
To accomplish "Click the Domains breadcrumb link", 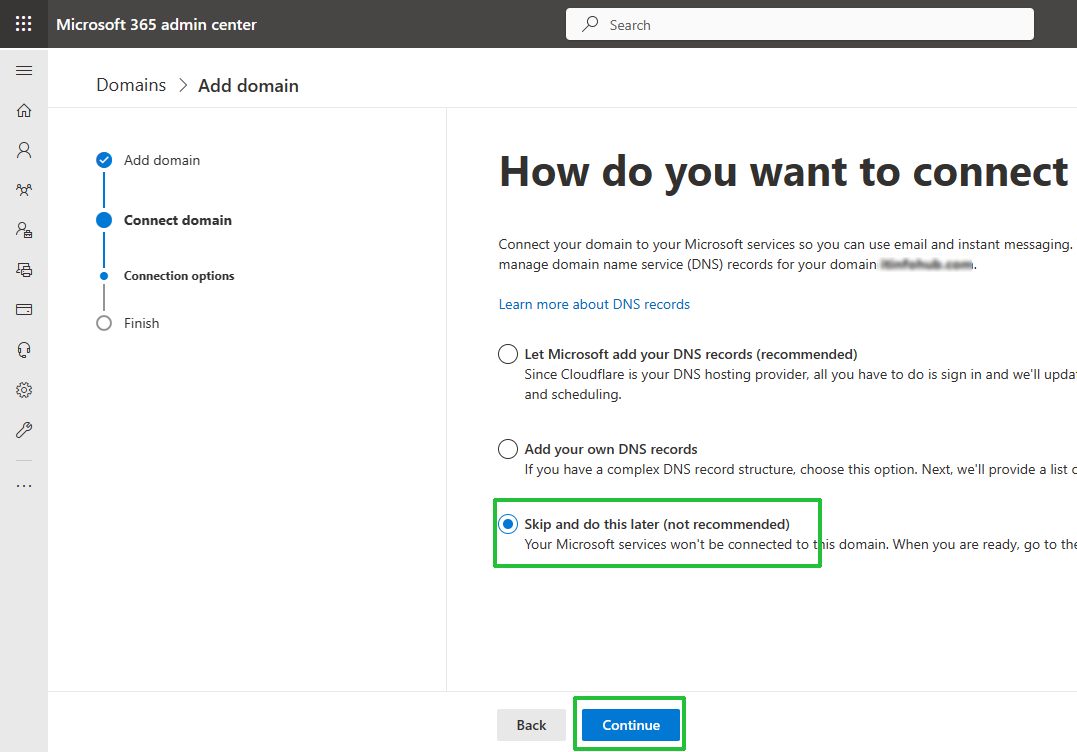I will [131, 85].
